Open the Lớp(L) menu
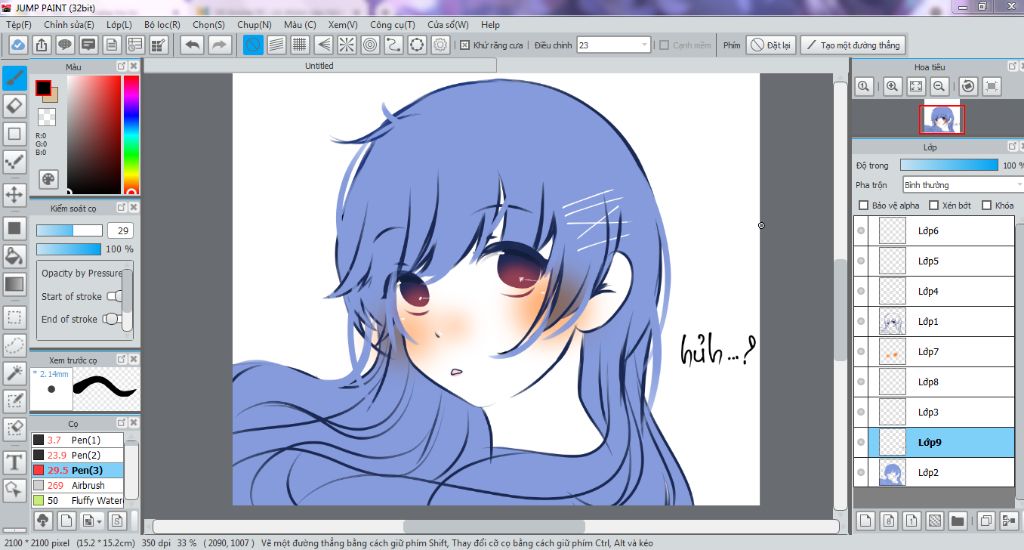Image resolution: width=1024 pixels, height=550 pixels. click(119, 25)
